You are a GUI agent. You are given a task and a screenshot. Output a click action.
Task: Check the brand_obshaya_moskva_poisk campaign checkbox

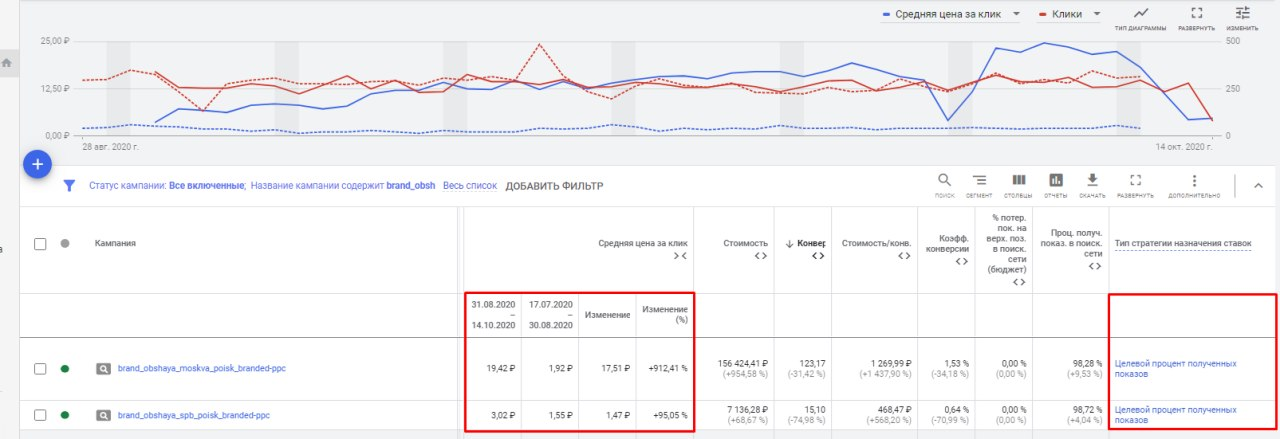(x=41, y=369)
